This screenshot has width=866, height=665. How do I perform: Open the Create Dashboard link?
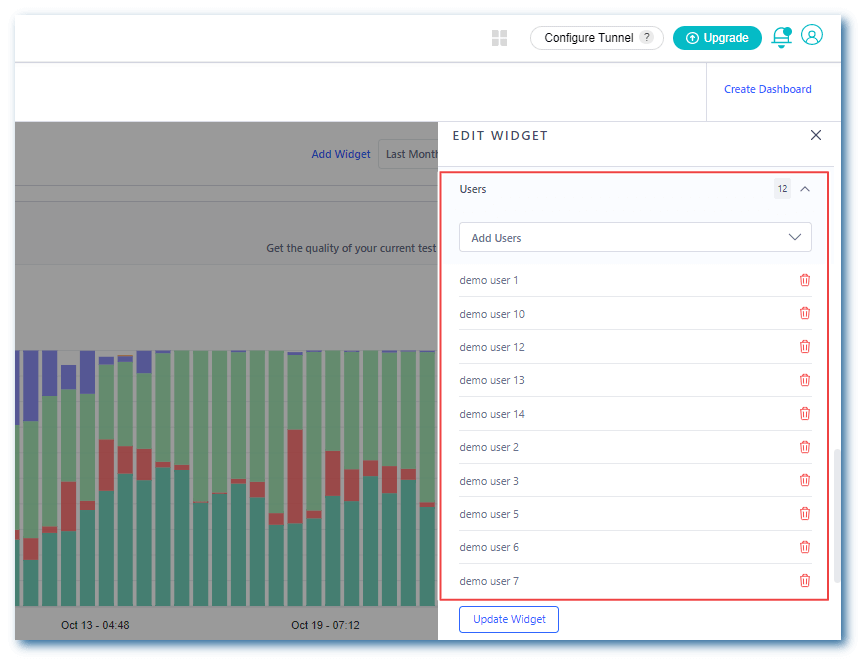coord(767,89)
